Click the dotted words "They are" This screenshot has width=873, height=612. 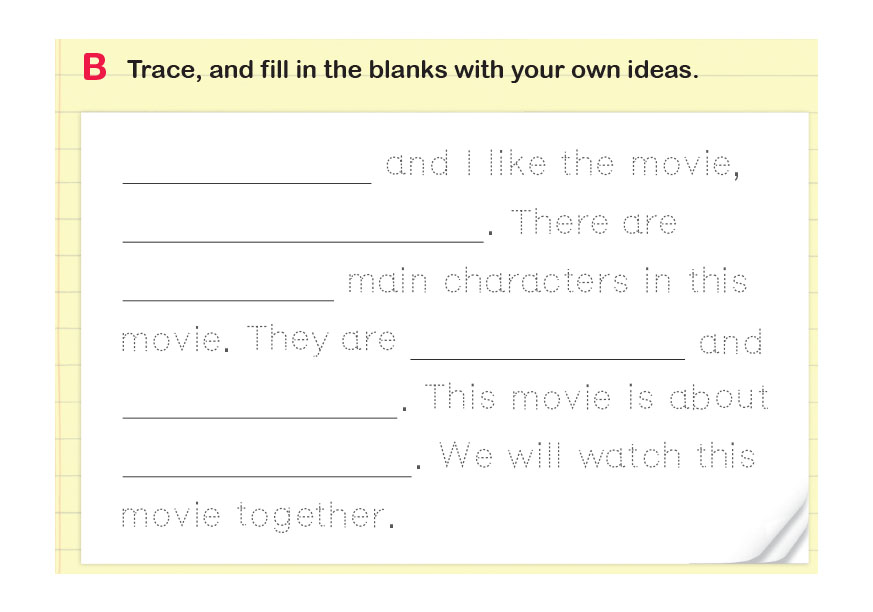[321, 340]
